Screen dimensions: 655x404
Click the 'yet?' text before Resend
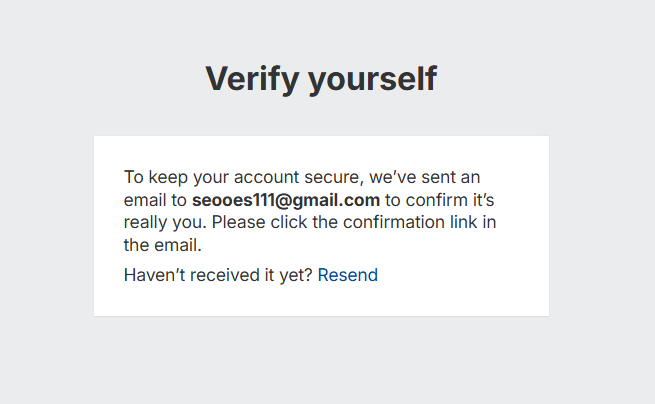click(295, 275)
